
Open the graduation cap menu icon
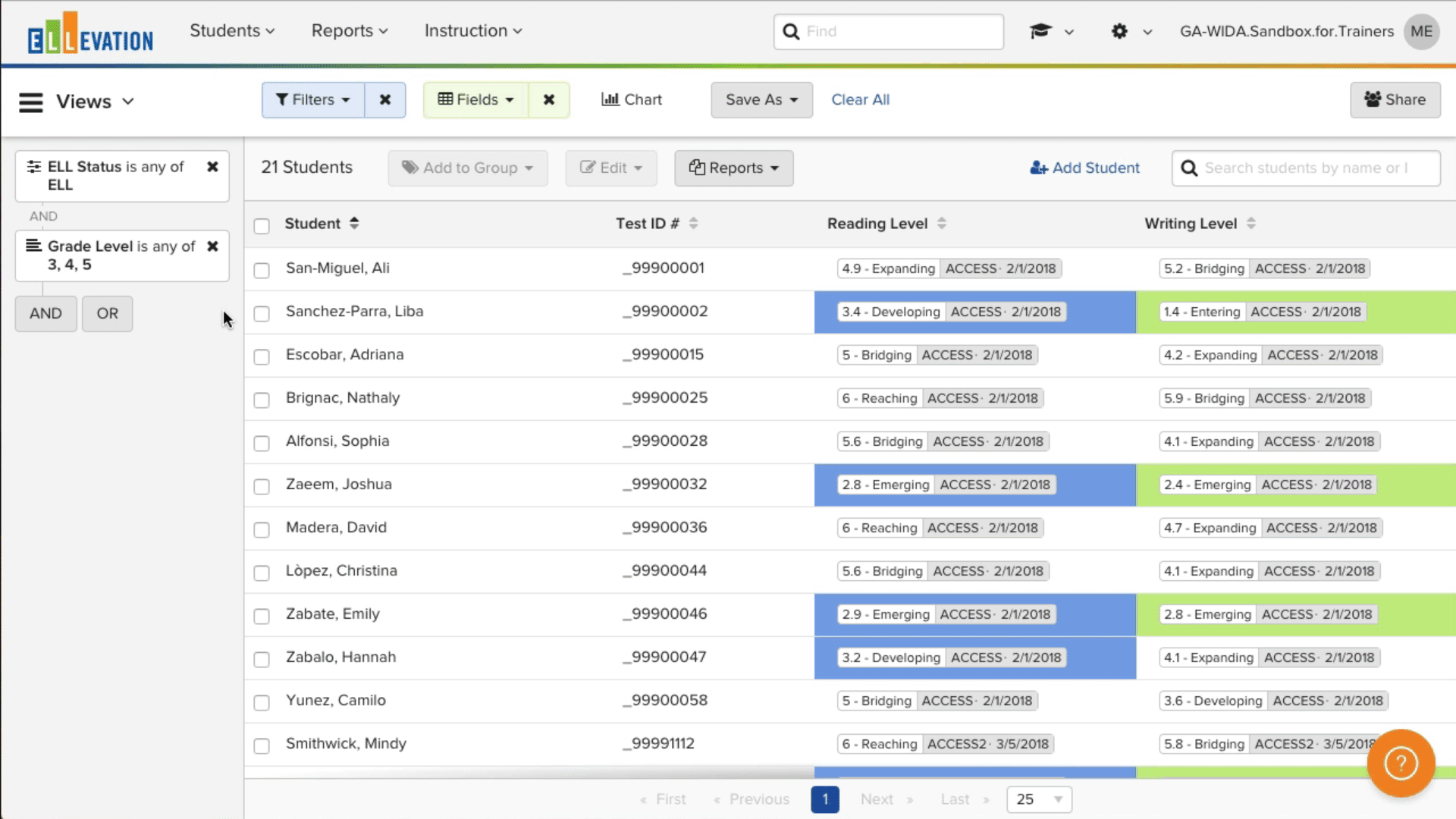click(x=1040, y=31)
